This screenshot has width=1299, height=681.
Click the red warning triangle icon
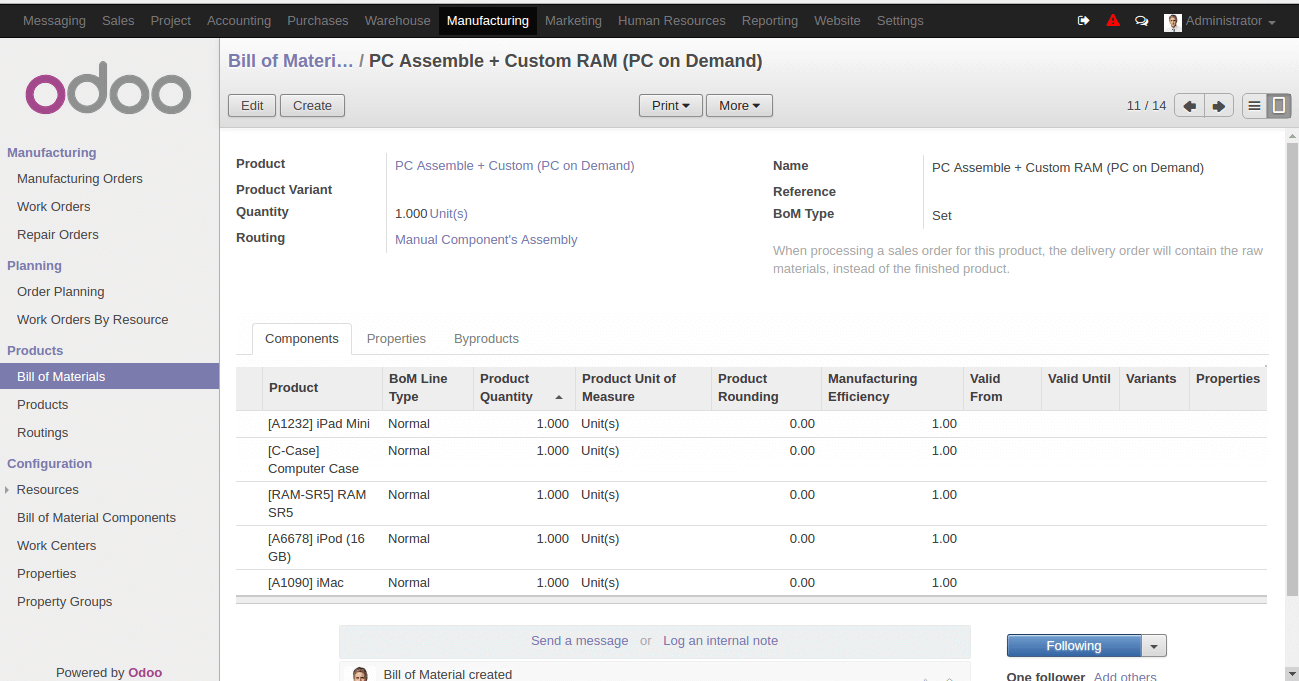click(1113, 21)
